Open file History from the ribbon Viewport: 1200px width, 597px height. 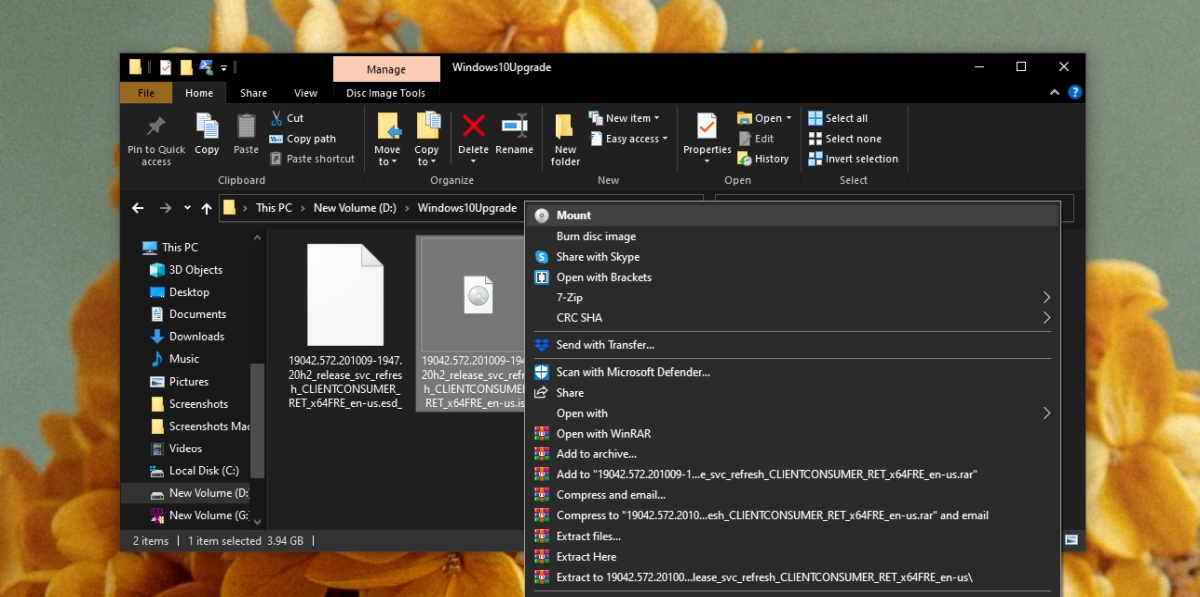pos(764,158)
